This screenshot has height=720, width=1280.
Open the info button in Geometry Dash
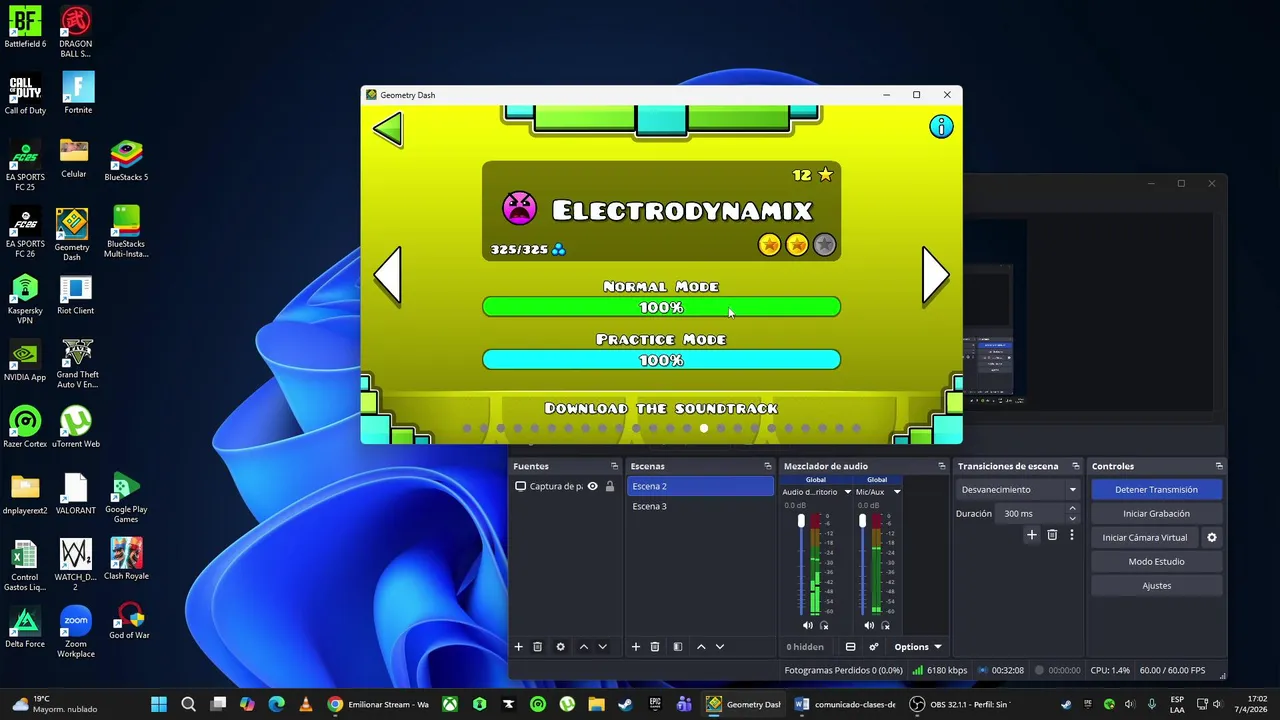941,127
